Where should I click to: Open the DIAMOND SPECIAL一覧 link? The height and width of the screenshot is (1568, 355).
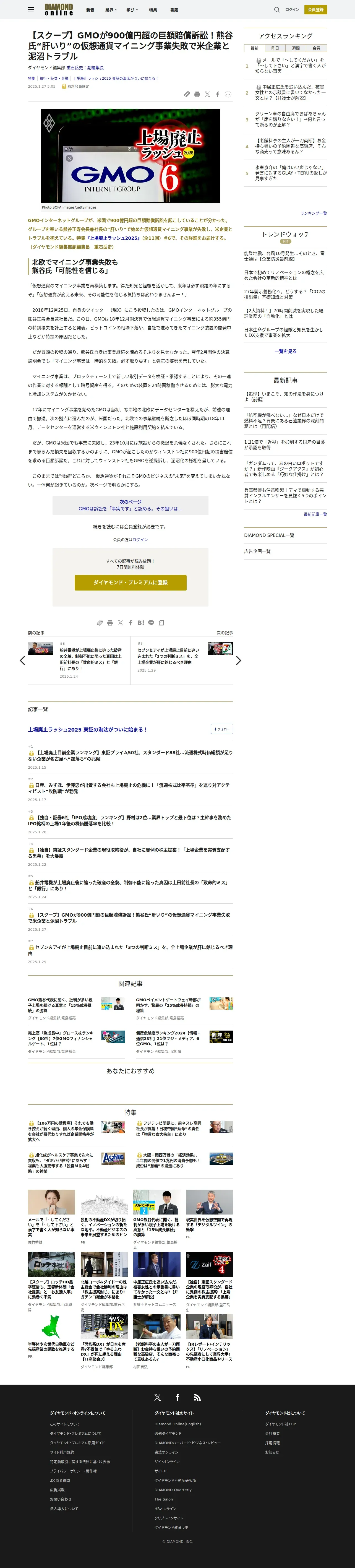point(269,536)
